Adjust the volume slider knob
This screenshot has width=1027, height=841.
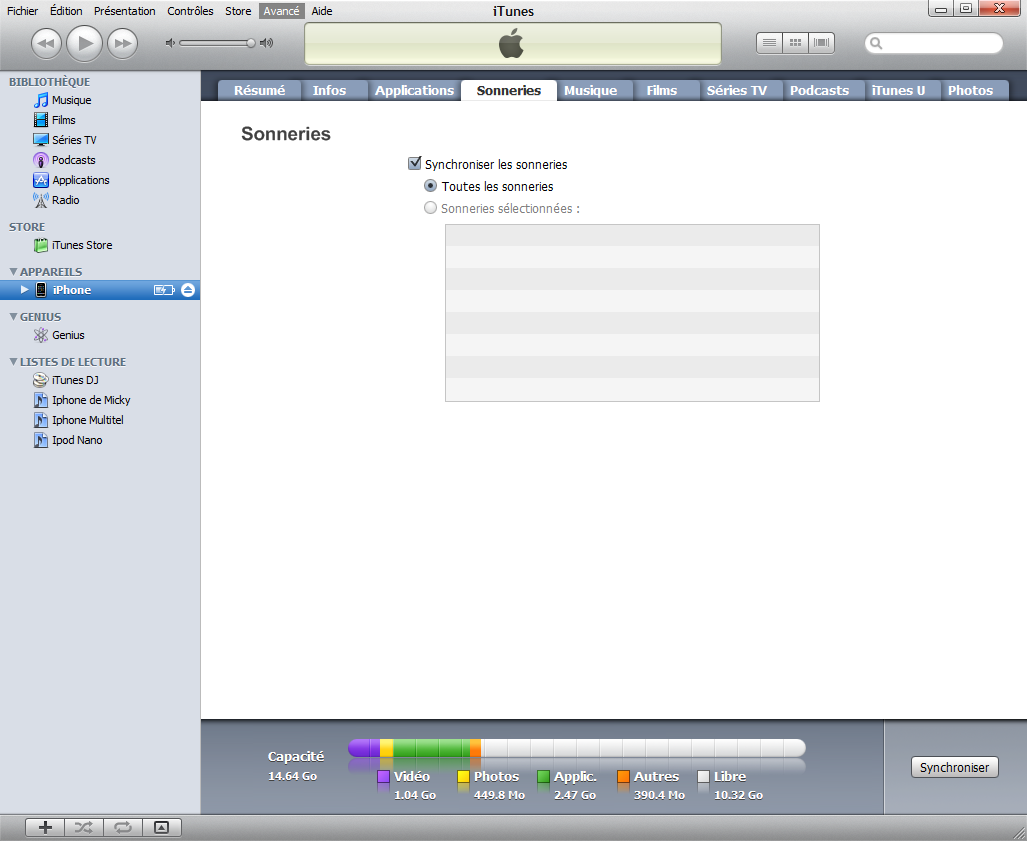coord(250,43)
